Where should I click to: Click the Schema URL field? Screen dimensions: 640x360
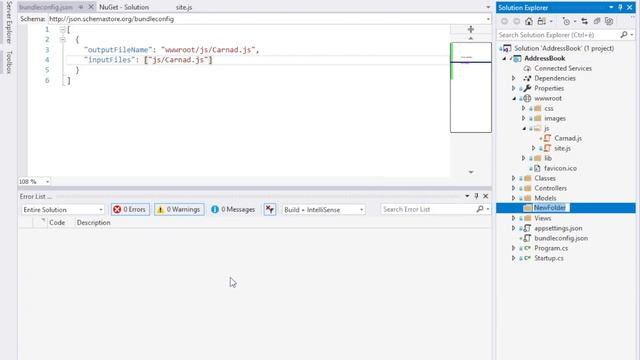[x=266, y=19]
